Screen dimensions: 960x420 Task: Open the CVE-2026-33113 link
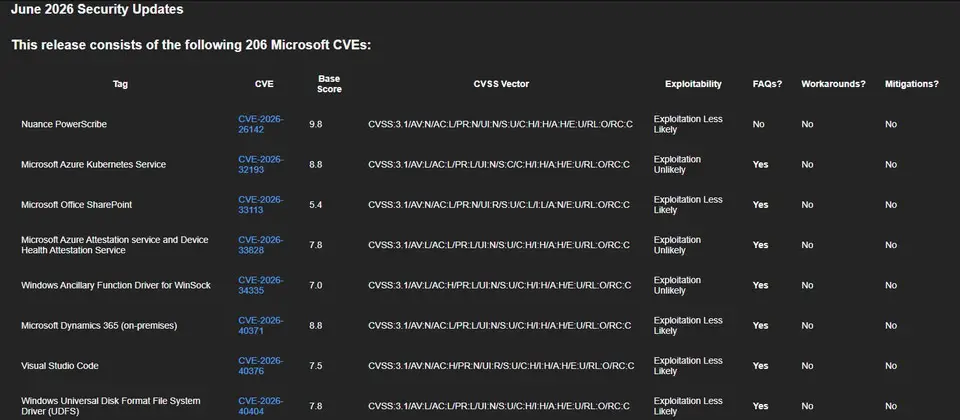261,204
